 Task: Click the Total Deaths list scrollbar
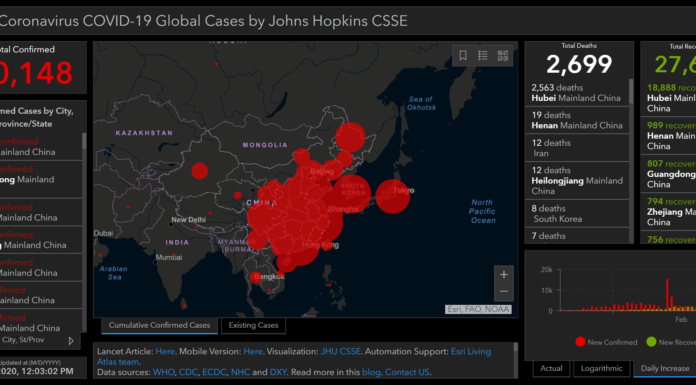point(631,91)
